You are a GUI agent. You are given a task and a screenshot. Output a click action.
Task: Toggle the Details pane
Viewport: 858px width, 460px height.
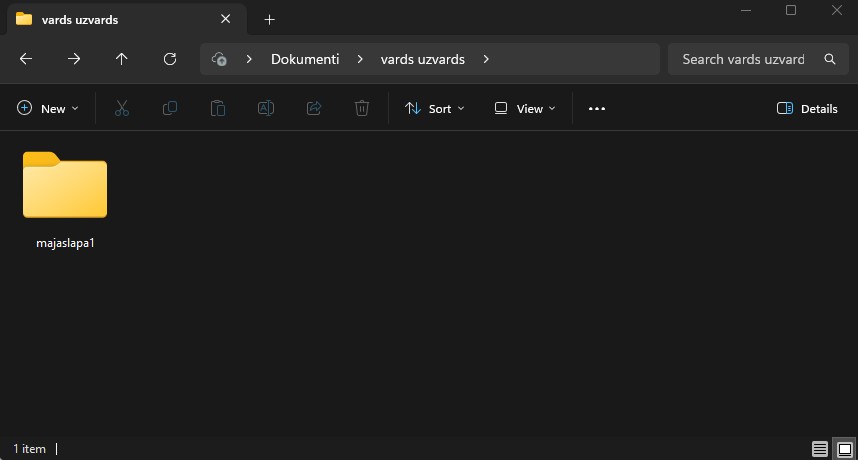point(807,108)
